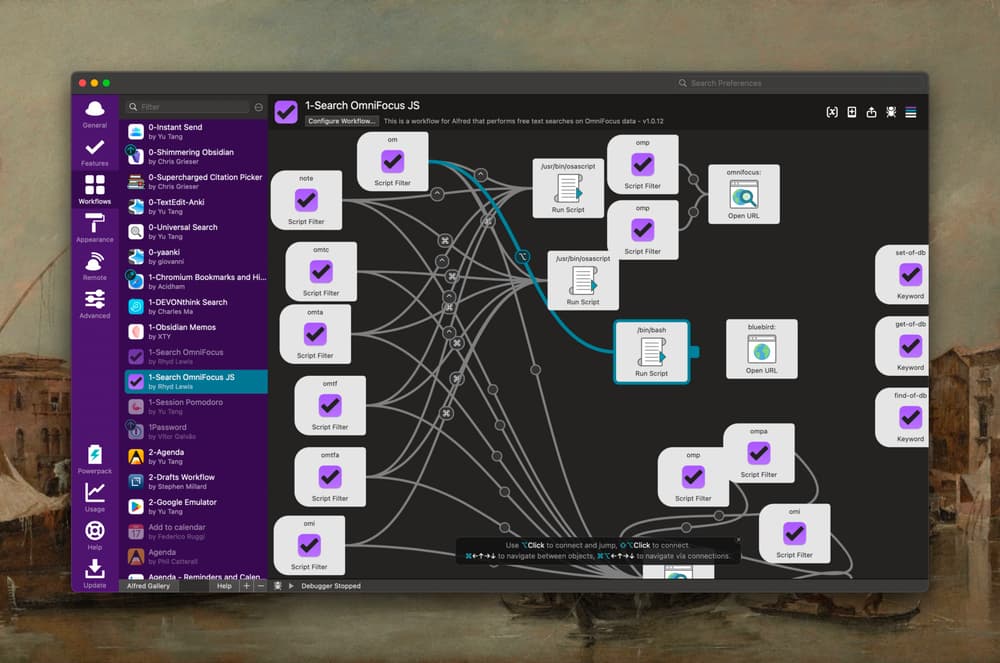Add a new workflow object with the plus icon
Viewport: 1000px width, 663px height.
coord(852,112)
